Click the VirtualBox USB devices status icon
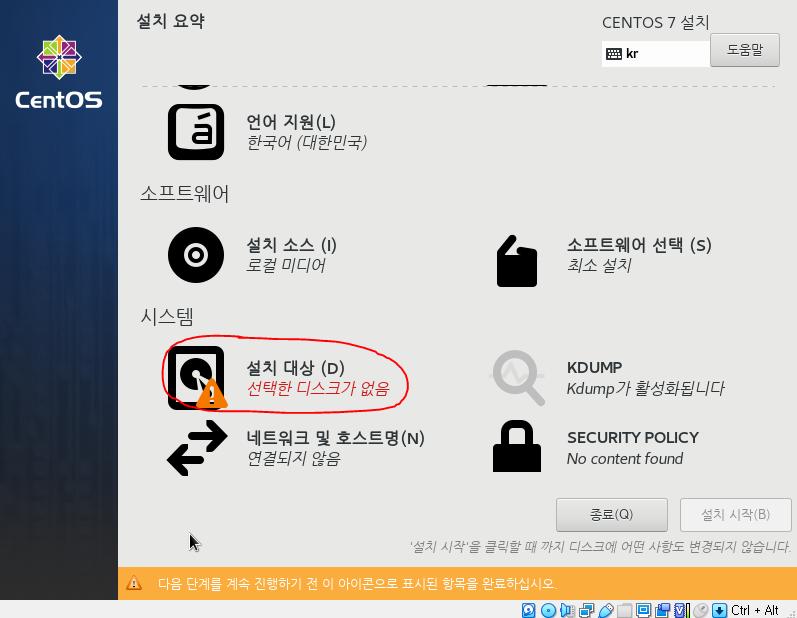This screenshot has width=797, height=618. click(605, 610)
